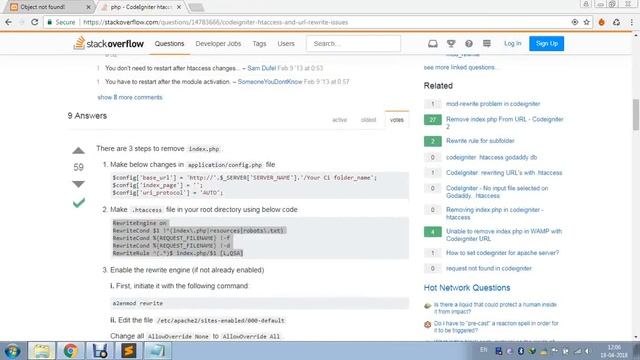The width and height of the screenshot is (640, 360).
Task: Open 'mod-rewrite problem in codeigniter' link
Action: pos(493,104)
